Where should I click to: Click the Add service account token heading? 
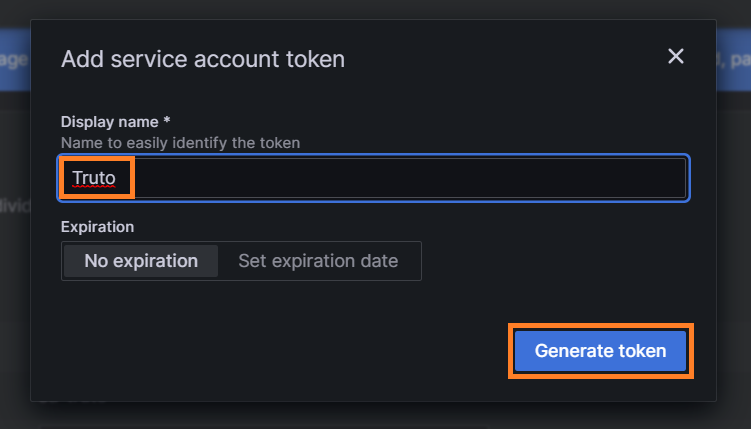[x=203, y=59]
